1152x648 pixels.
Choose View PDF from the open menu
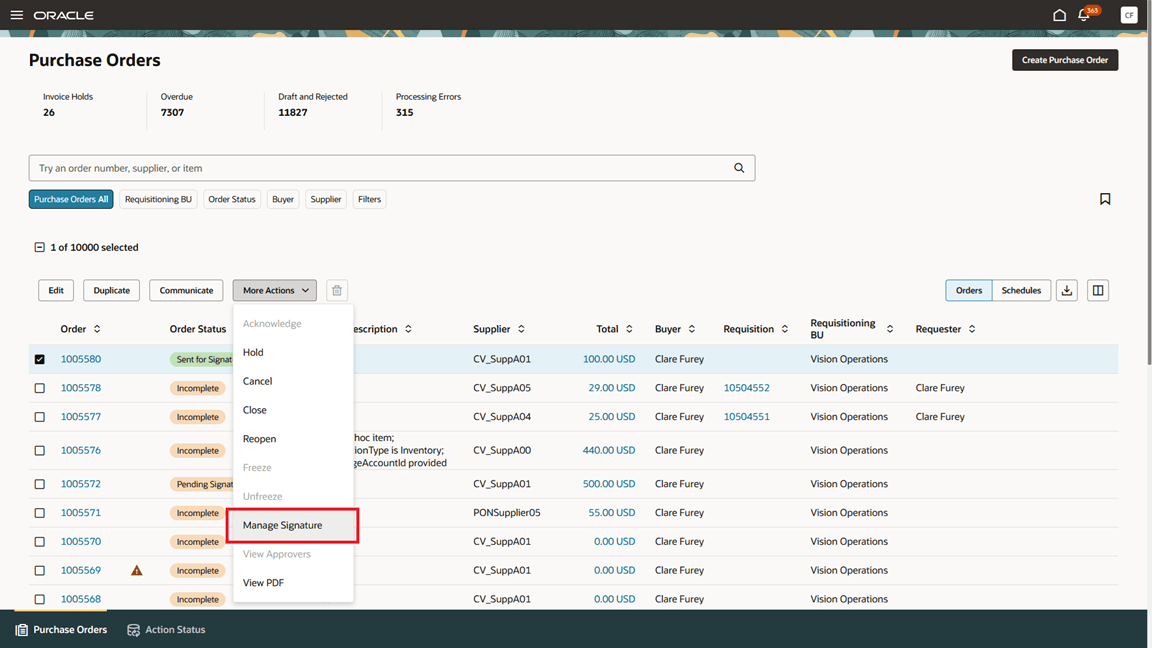[x=263, y=582]
